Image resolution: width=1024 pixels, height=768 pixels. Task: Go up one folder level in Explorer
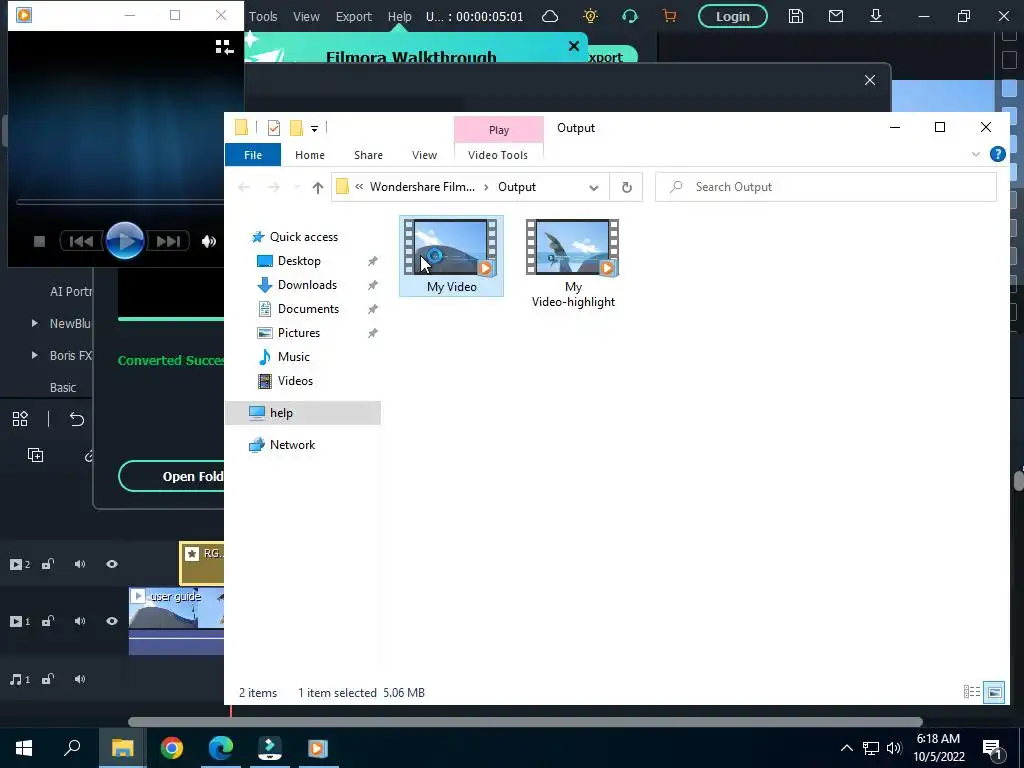(317, 187)
